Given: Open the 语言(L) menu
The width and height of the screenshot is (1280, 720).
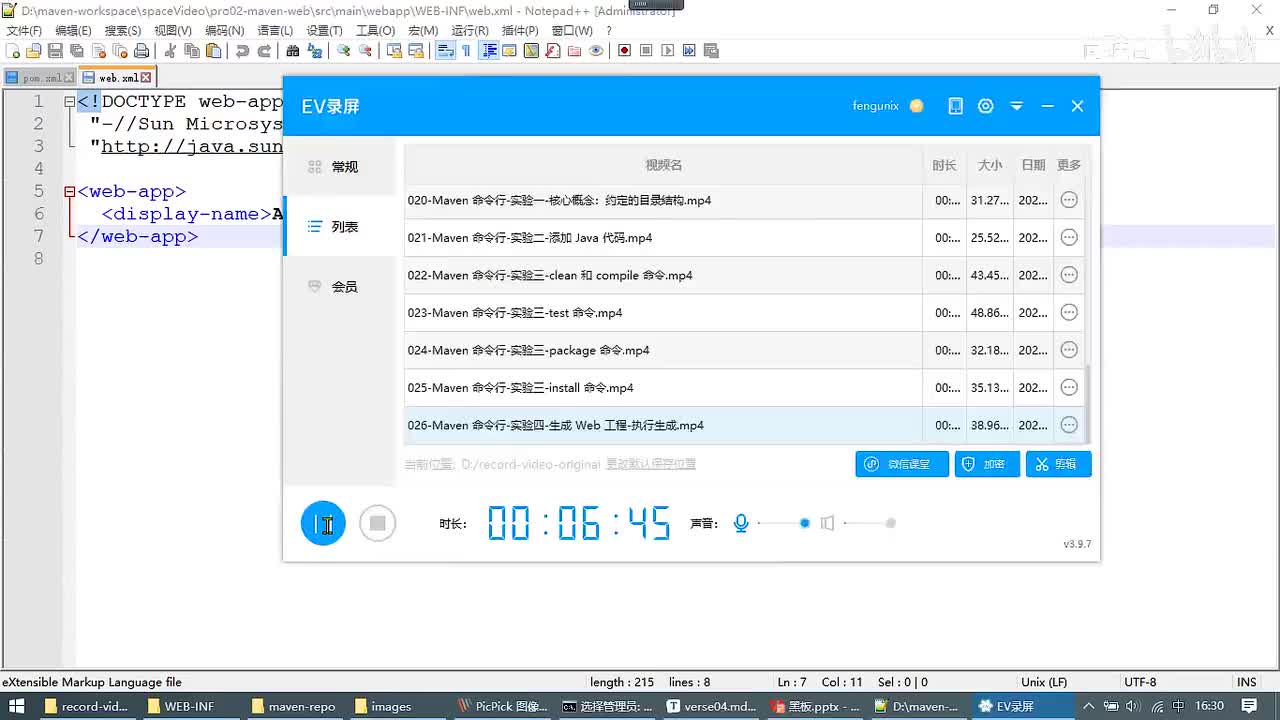Looking at the screenshot, I should point(275,31).
